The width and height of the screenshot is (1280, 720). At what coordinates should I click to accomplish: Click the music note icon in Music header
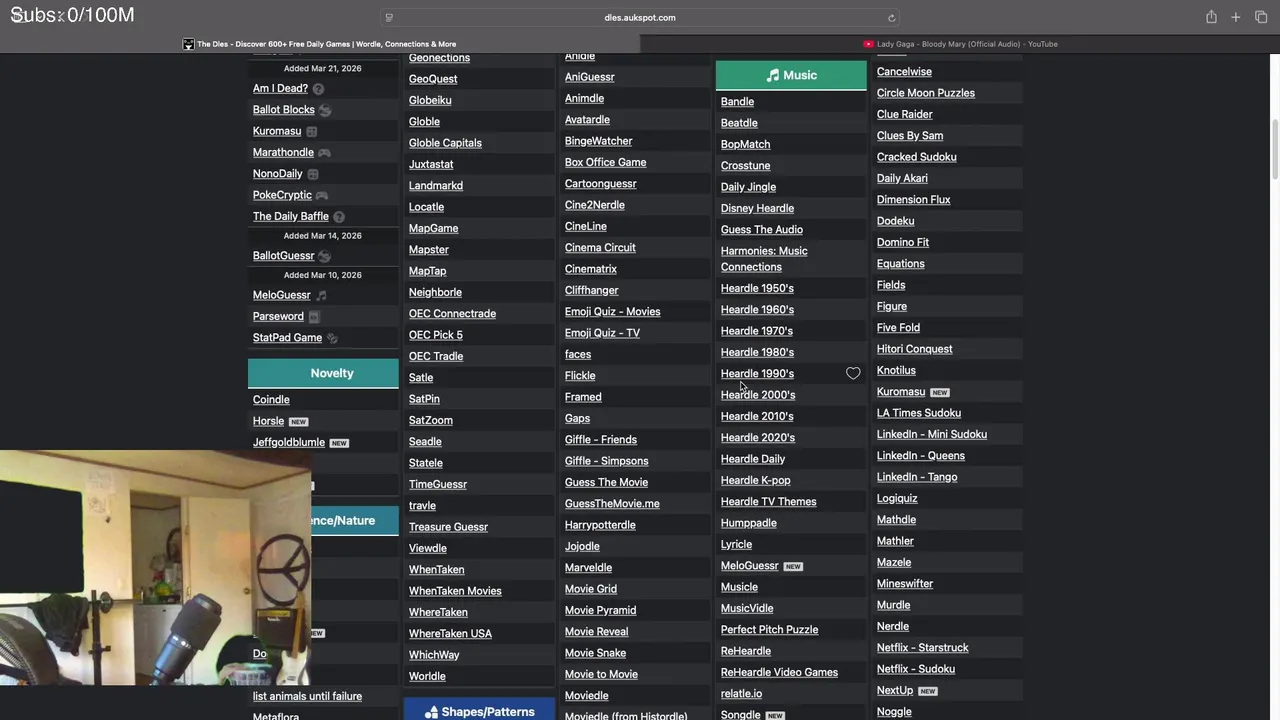click(772, 75)
